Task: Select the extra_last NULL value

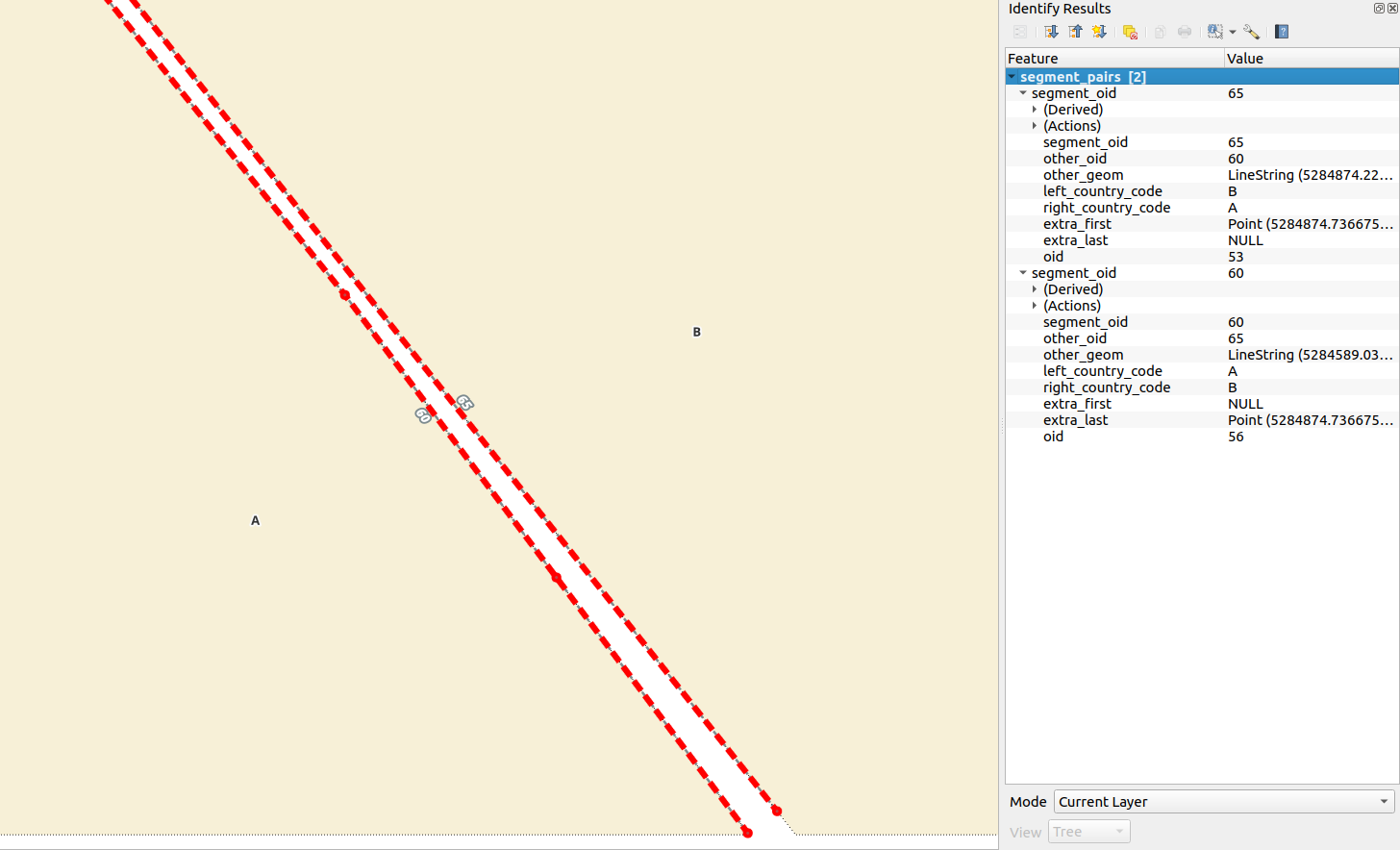Action: [1245, 240]
